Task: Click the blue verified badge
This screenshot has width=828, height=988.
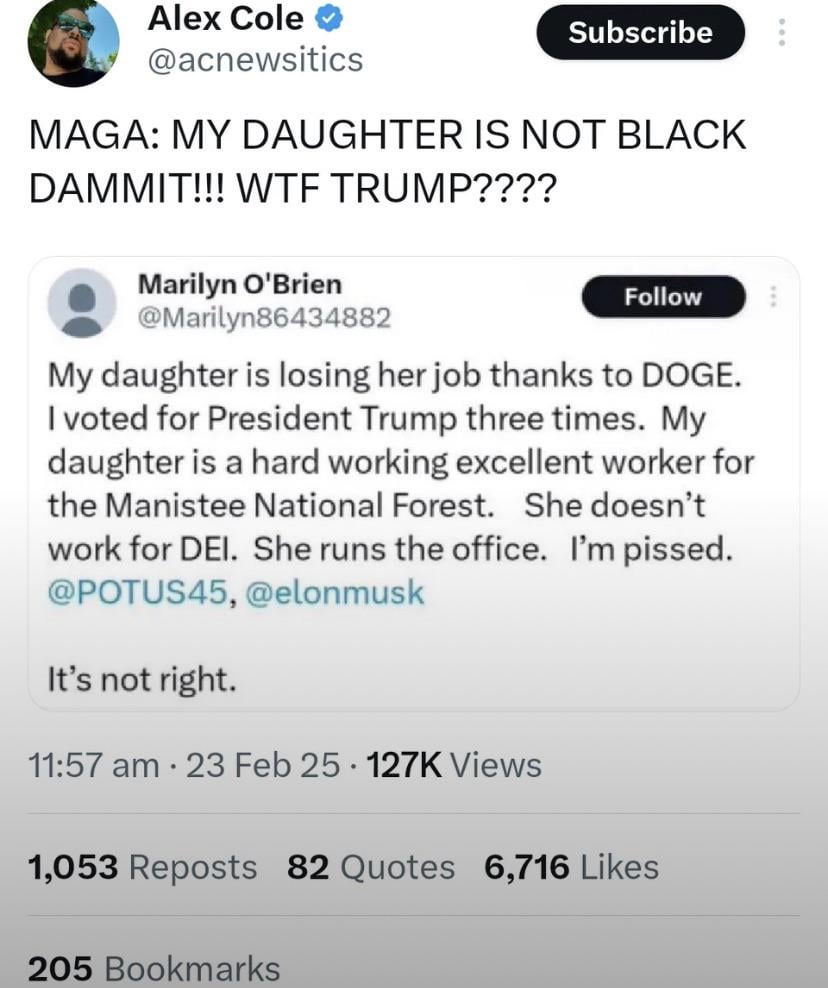Action: 333,18
